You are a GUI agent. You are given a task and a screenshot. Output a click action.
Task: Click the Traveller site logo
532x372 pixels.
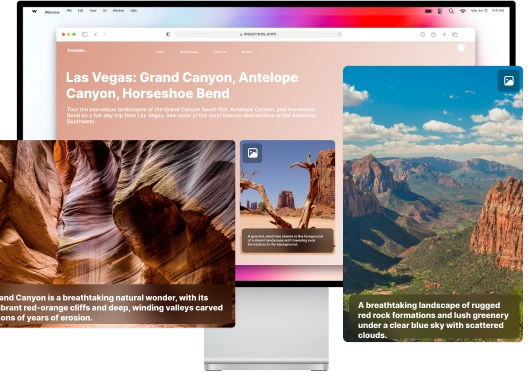77,51
